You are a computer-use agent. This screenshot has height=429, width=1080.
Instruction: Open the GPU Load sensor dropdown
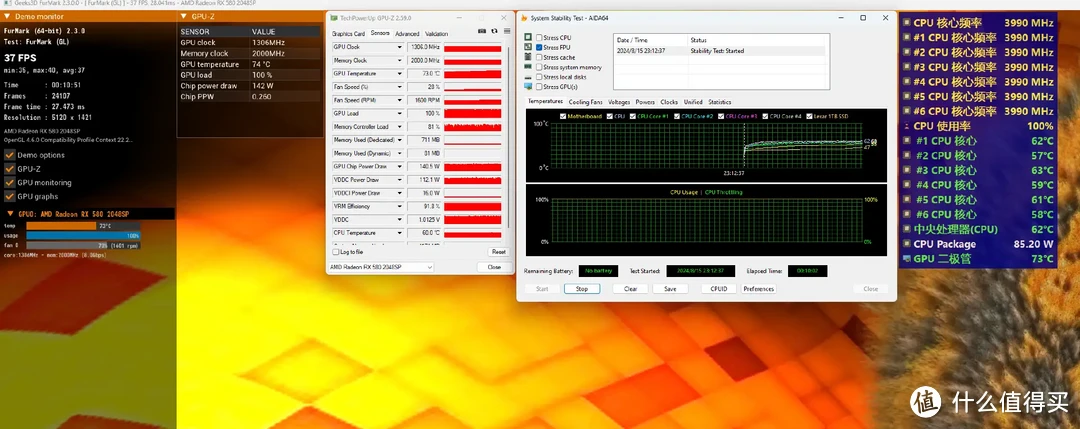point(399,114)
